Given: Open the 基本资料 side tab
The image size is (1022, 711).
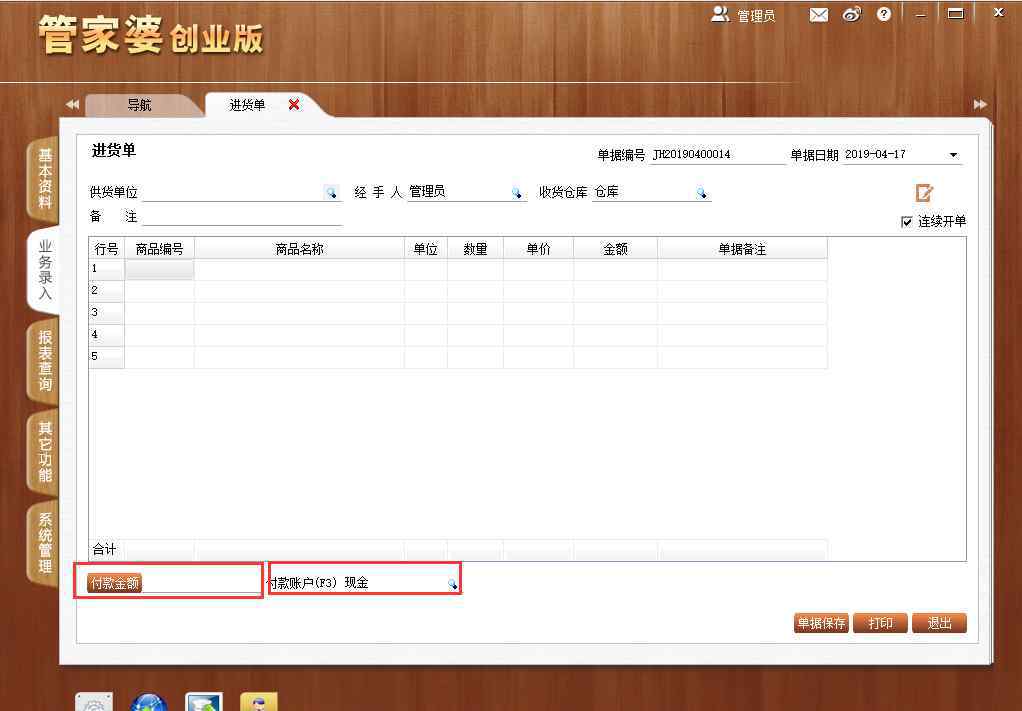Looking at the screenshot, I should pyautogui.click(x=44, y=178).
